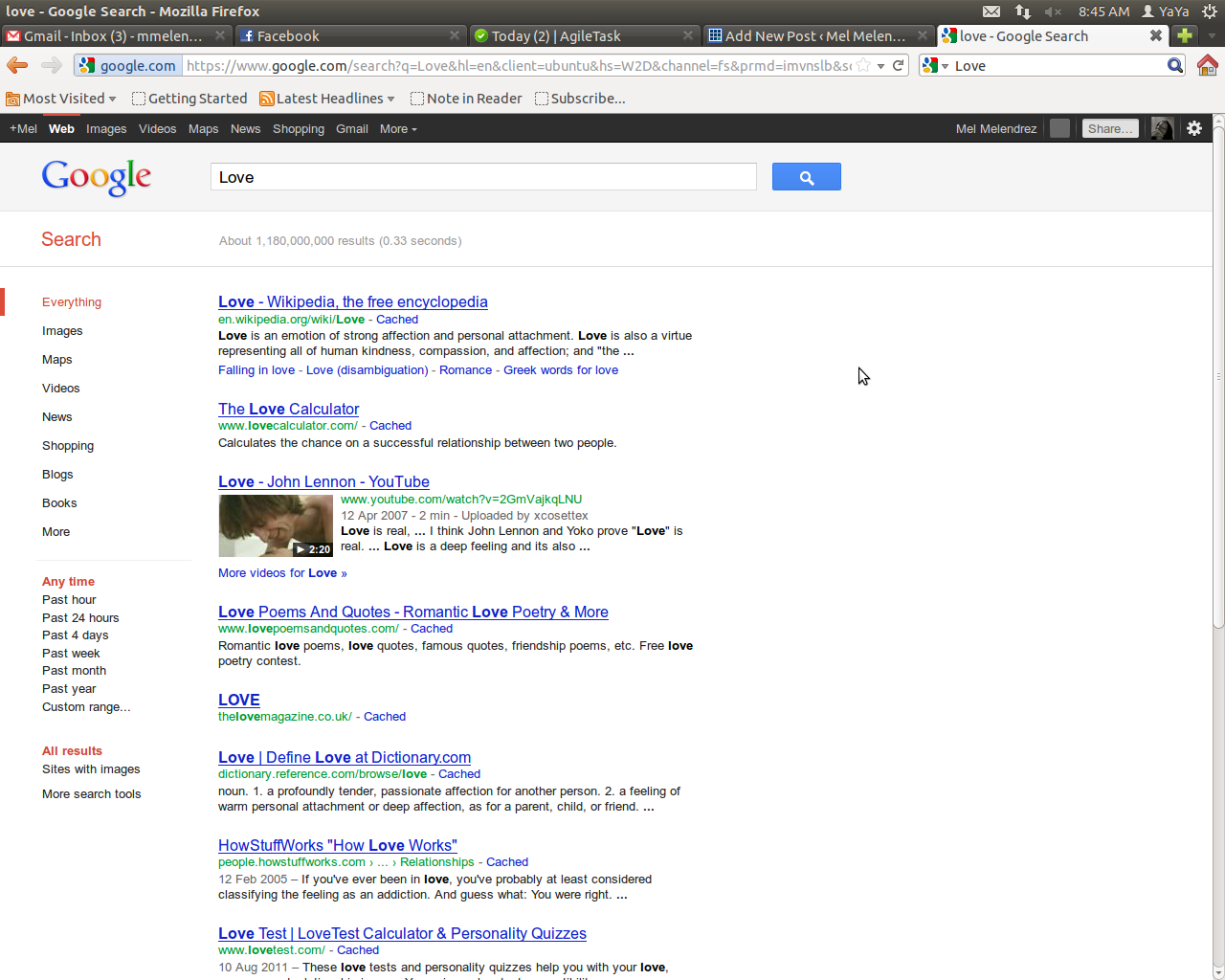Open Love - Wikipedia result
This screenshot has height=980, width=1225.
tap(352, 301)
